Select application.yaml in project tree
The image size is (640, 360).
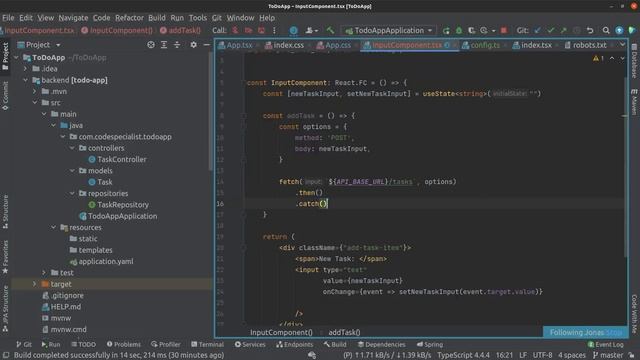102,261
